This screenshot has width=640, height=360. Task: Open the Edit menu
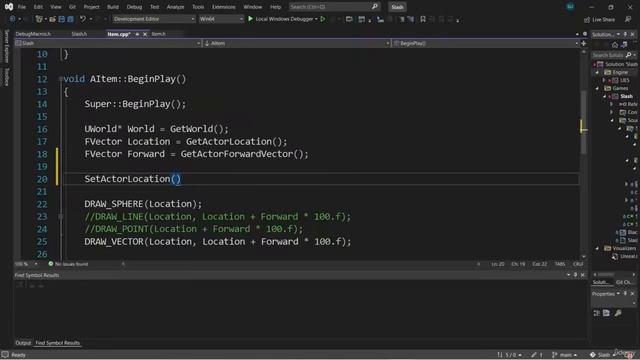(x=38, y=7)
